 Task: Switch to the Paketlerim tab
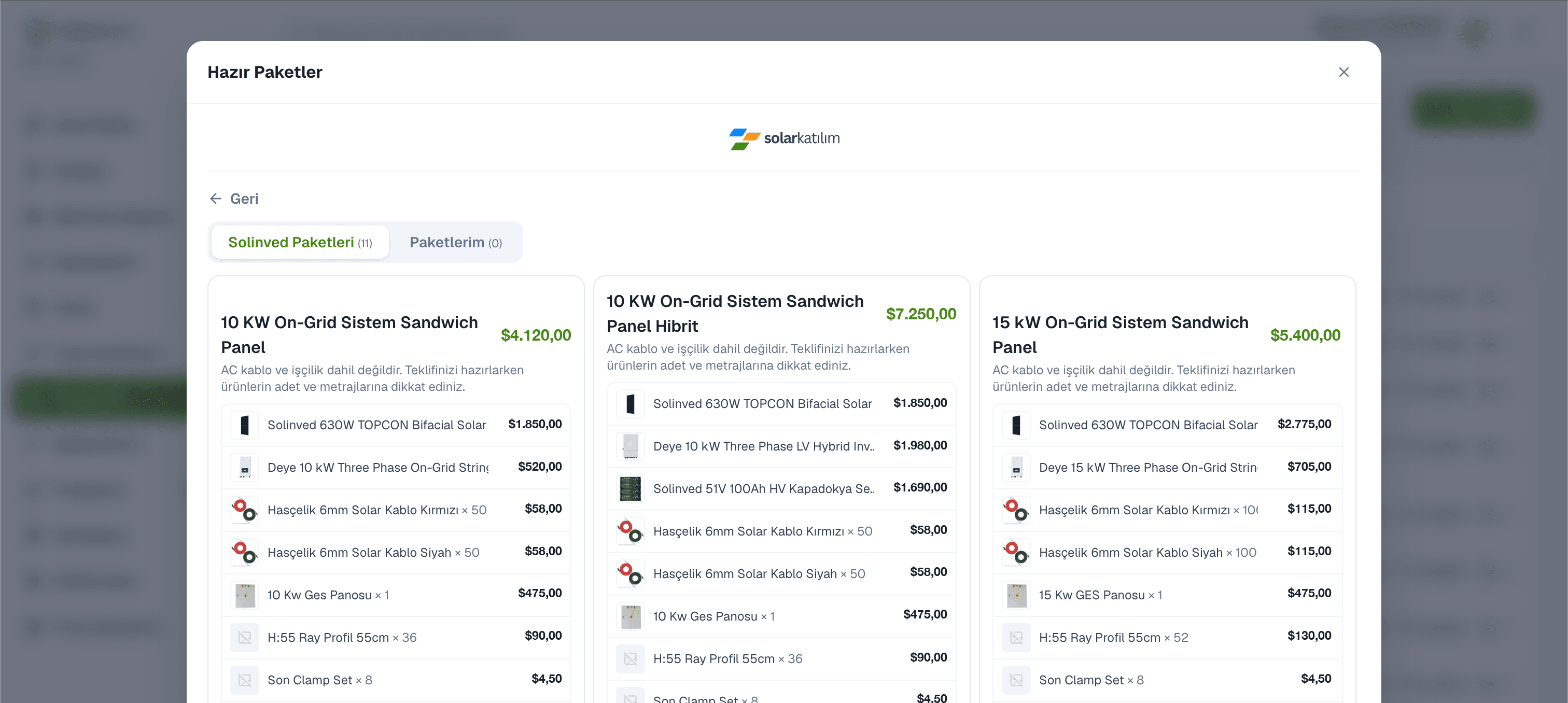pyautogui.click(x=455, y=242)
